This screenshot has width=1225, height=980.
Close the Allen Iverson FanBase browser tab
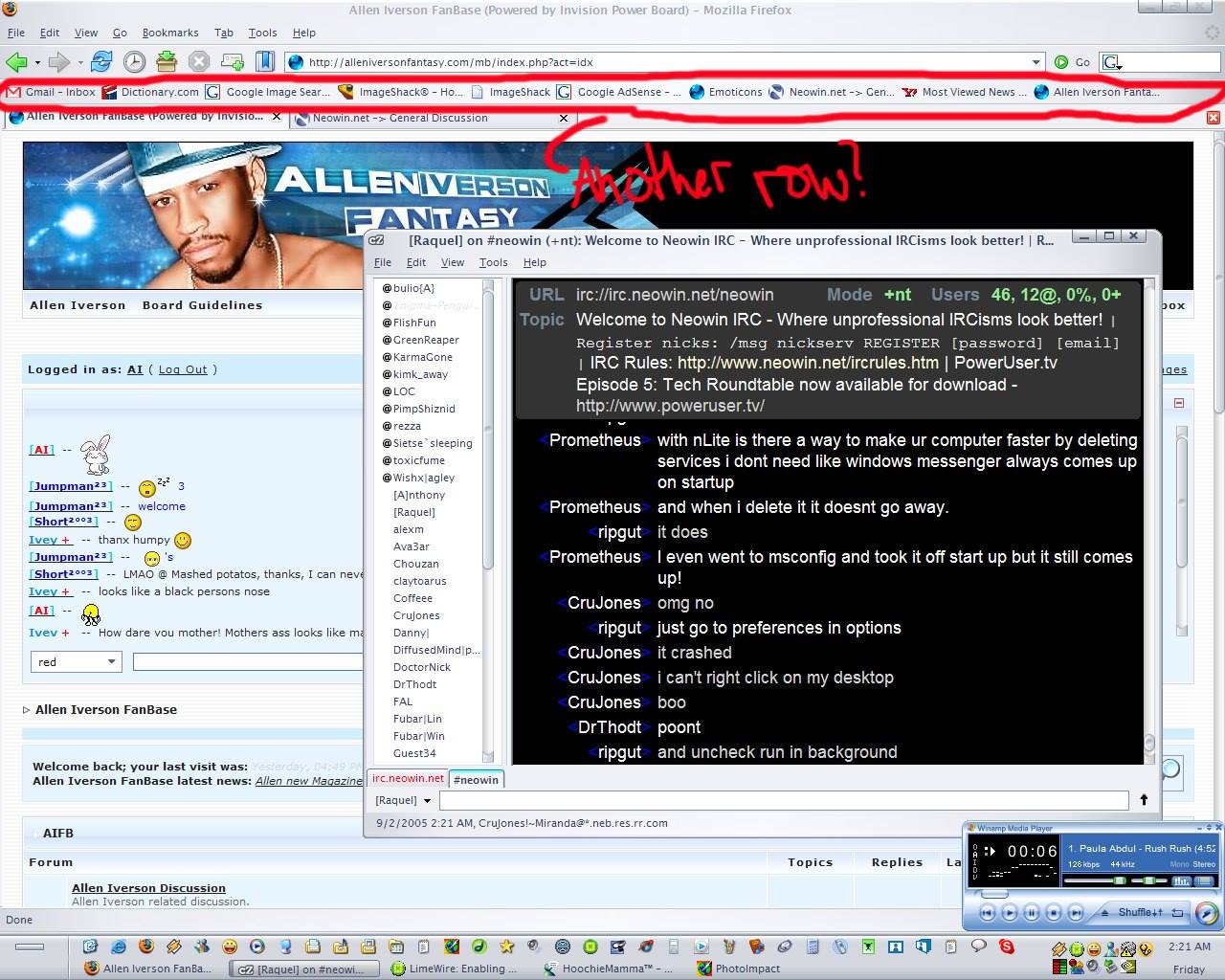[277, 117]
